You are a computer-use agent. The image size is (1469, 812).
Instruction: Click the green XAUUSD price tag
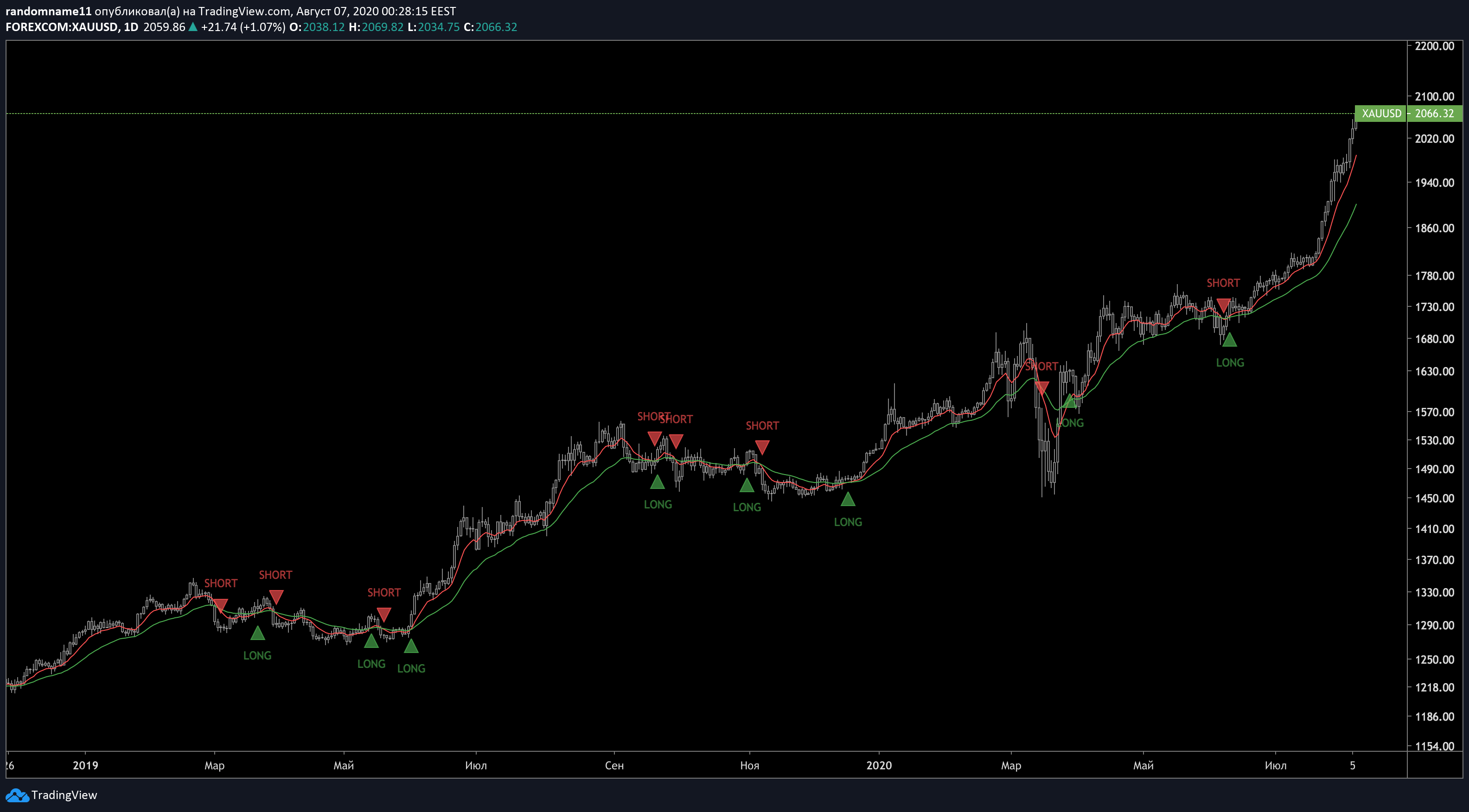(1381, 114)
